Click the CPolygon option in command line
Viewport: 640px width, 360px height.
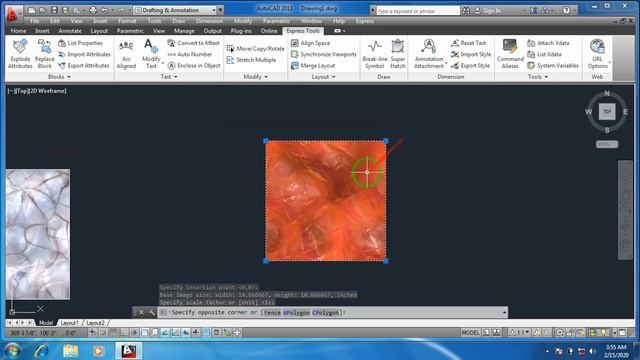(x=326, y=313)
